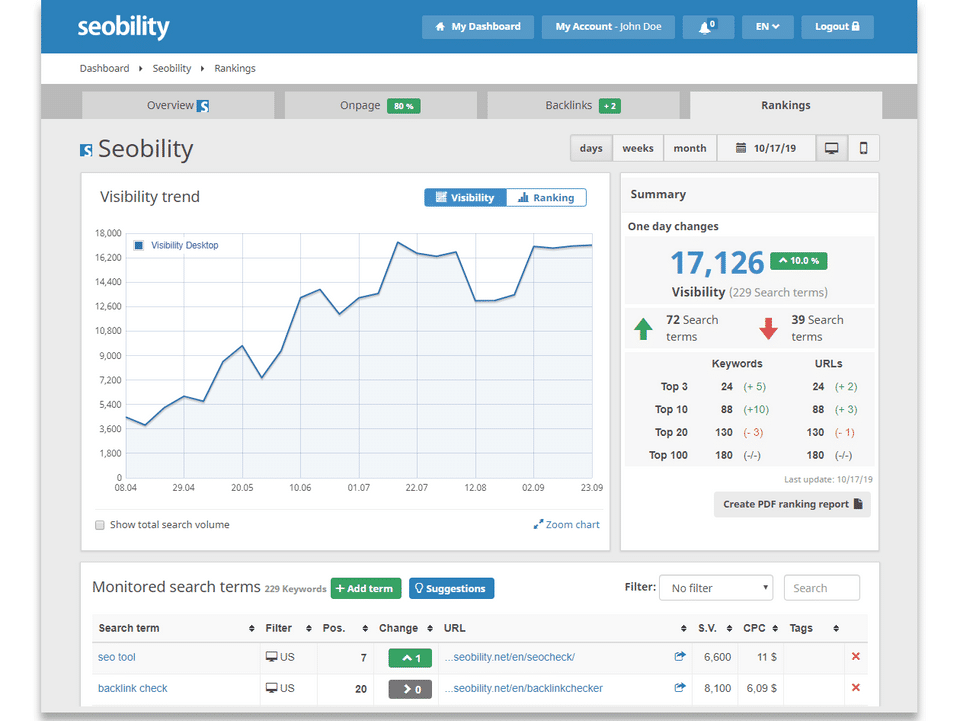Click the red down arrow icon
The width and height of the screenshot is (960, 721).
tap(768, 329)
